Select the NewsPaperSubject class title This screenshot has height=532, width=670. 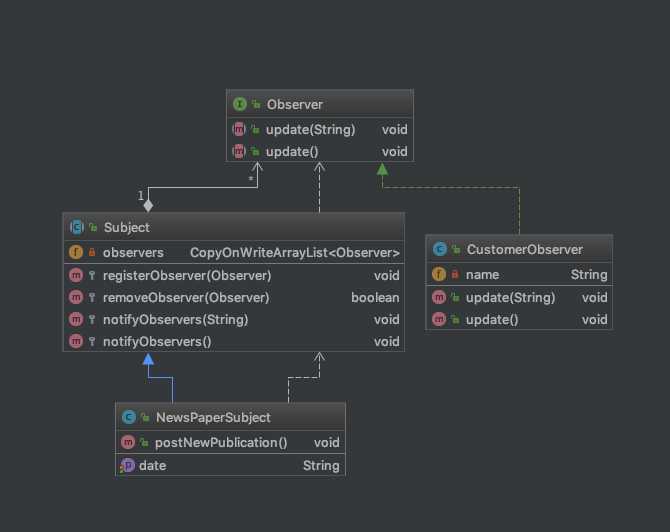[x=213, y=417]
